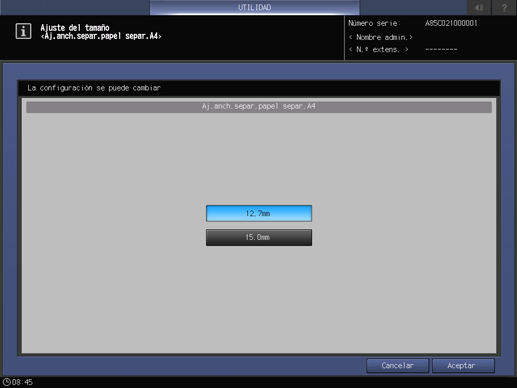The height and width of the screenshot is (388, 517).
Task: Click the clock icon in status bar
Action: click(6, 382)
